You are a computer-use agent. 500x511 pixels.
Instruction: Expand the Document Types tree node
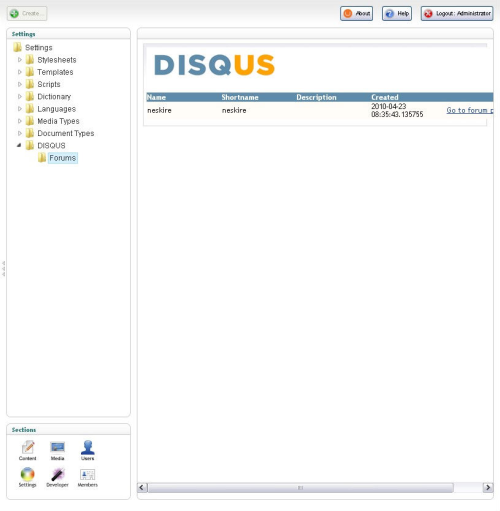pyautogui.click(x=20, y=133)
